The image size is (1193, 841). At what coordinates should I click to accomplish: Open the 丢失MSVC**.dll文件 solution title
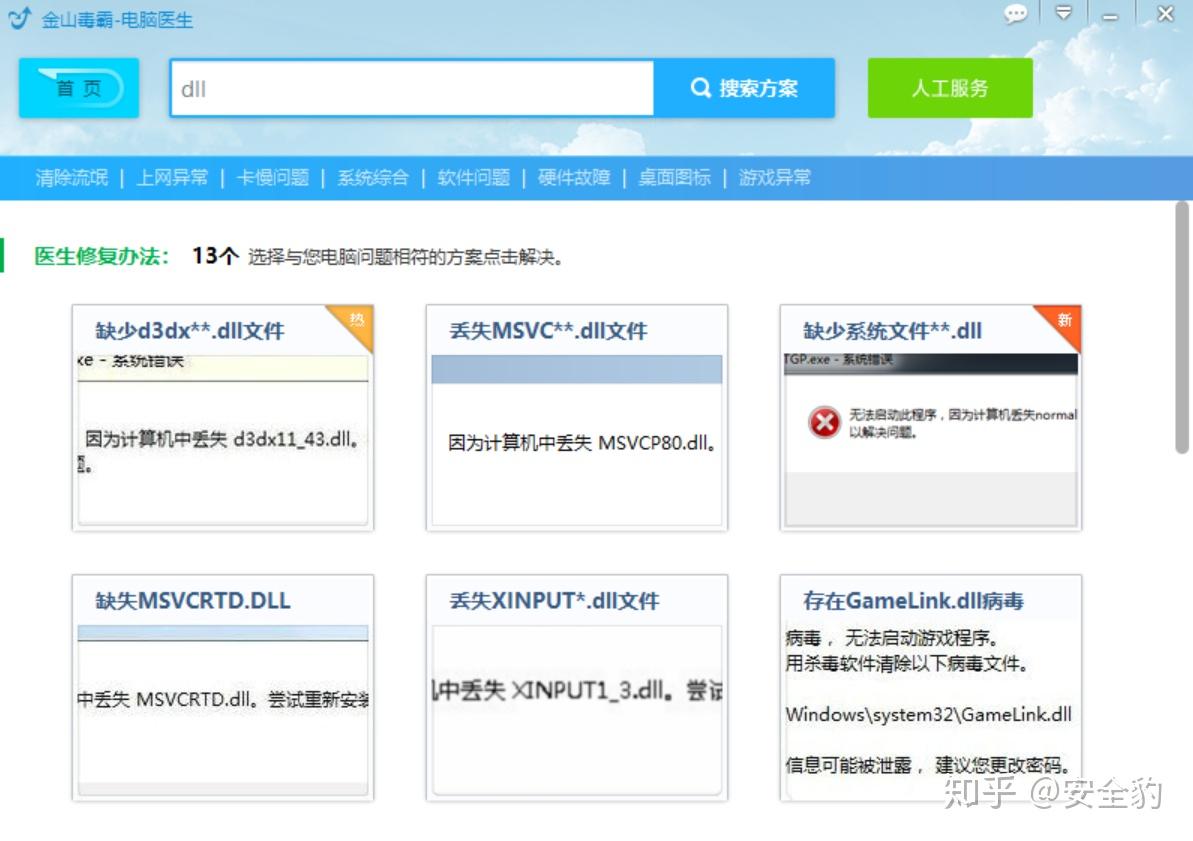549,331
